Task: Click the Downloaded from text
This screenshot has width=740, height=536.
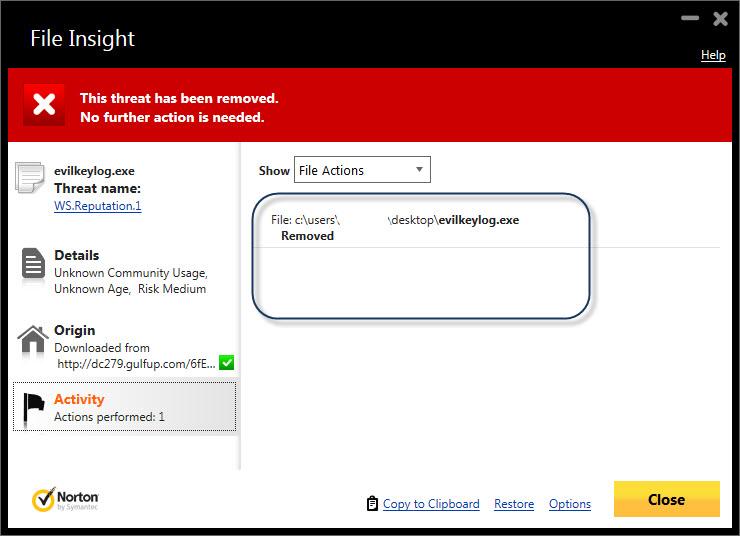Action: point(102,348)
